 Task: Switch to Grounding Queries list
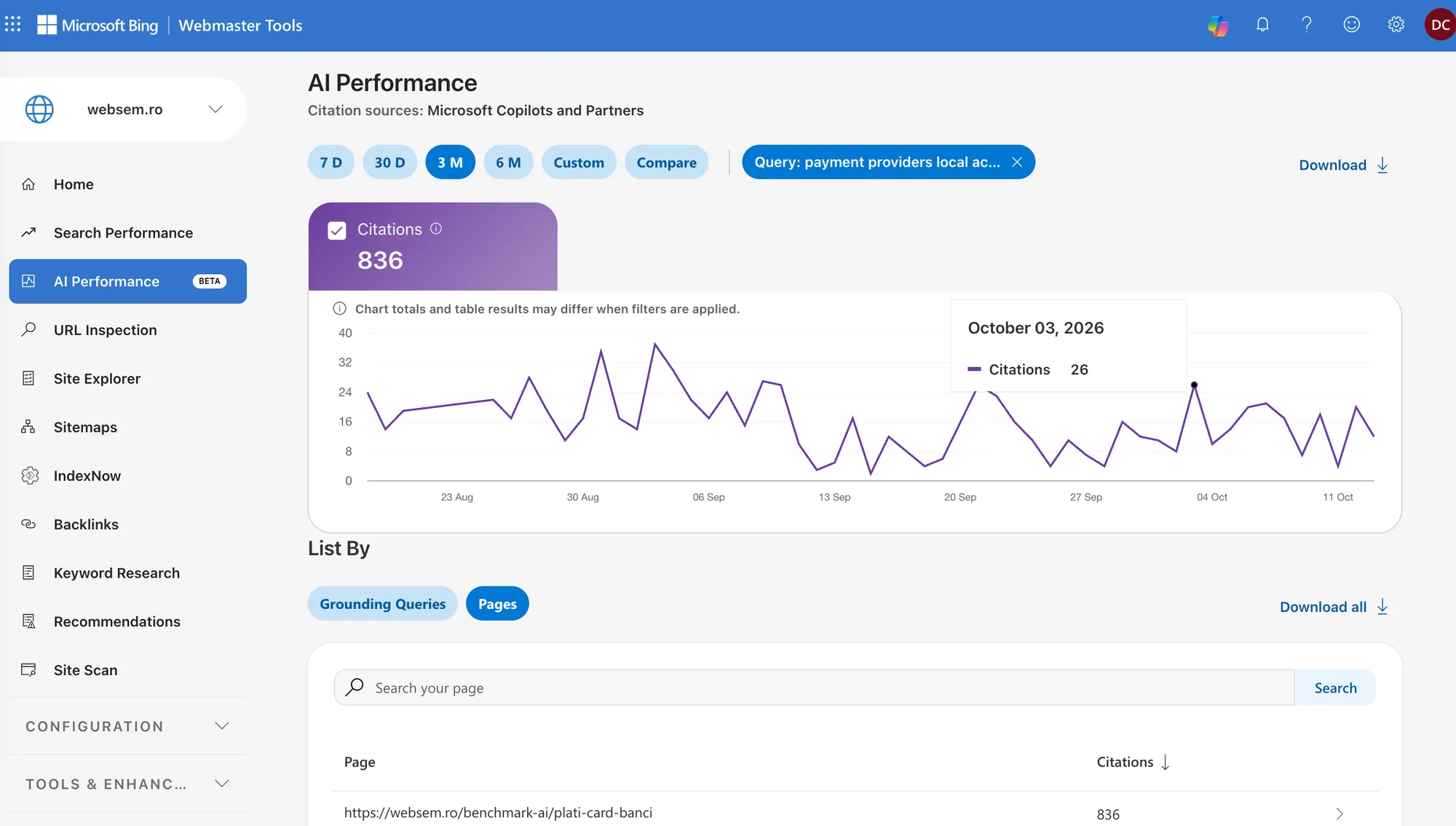pyautogui.click(x=382, y=604)
